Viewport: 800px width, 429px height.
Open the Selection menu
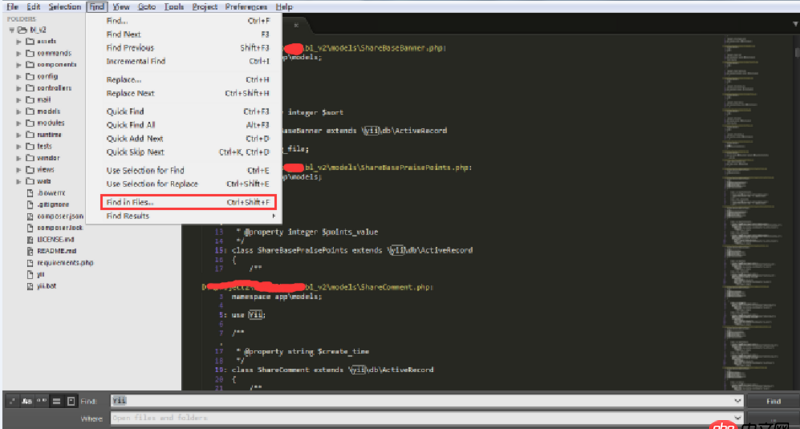(65, 7)
